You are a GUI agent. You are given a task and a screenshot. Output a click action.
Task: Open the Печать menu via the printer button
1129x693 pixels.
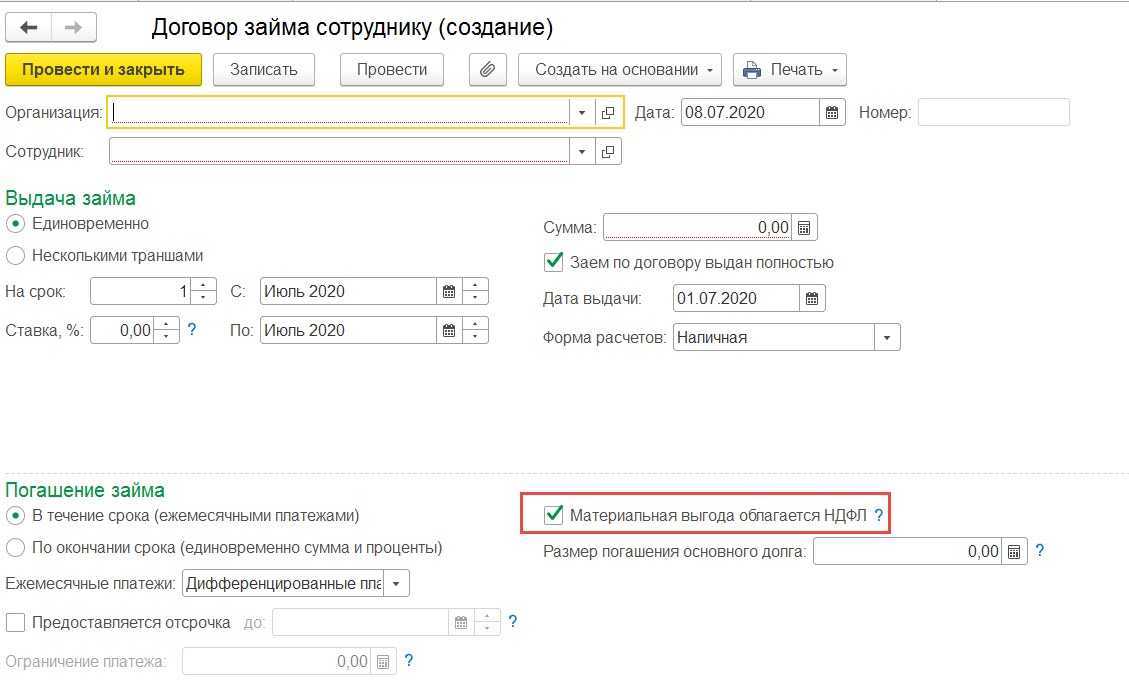789,70
